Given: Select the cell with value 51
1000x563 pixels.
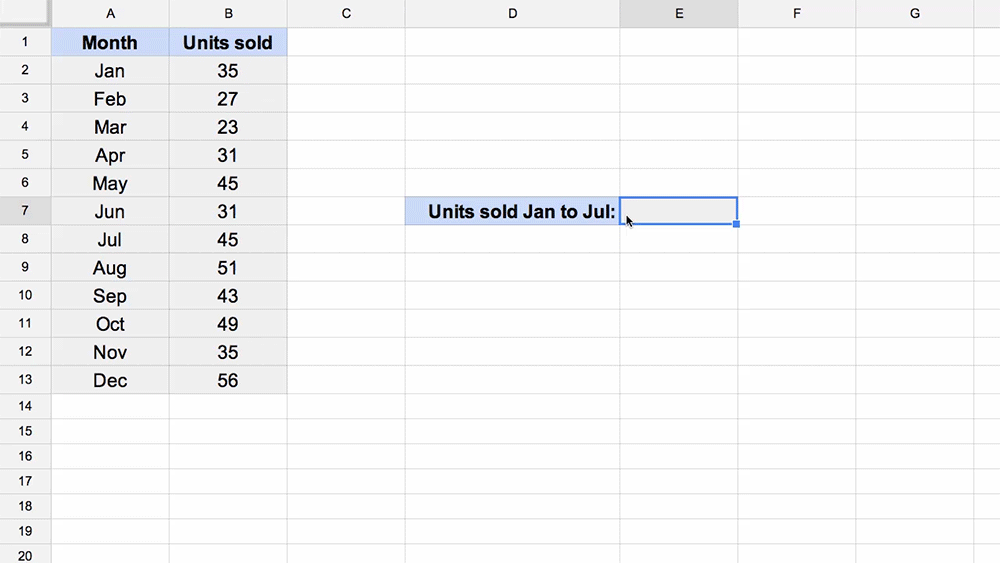Looking at the screenshot, I should click(x=228, y=267).
